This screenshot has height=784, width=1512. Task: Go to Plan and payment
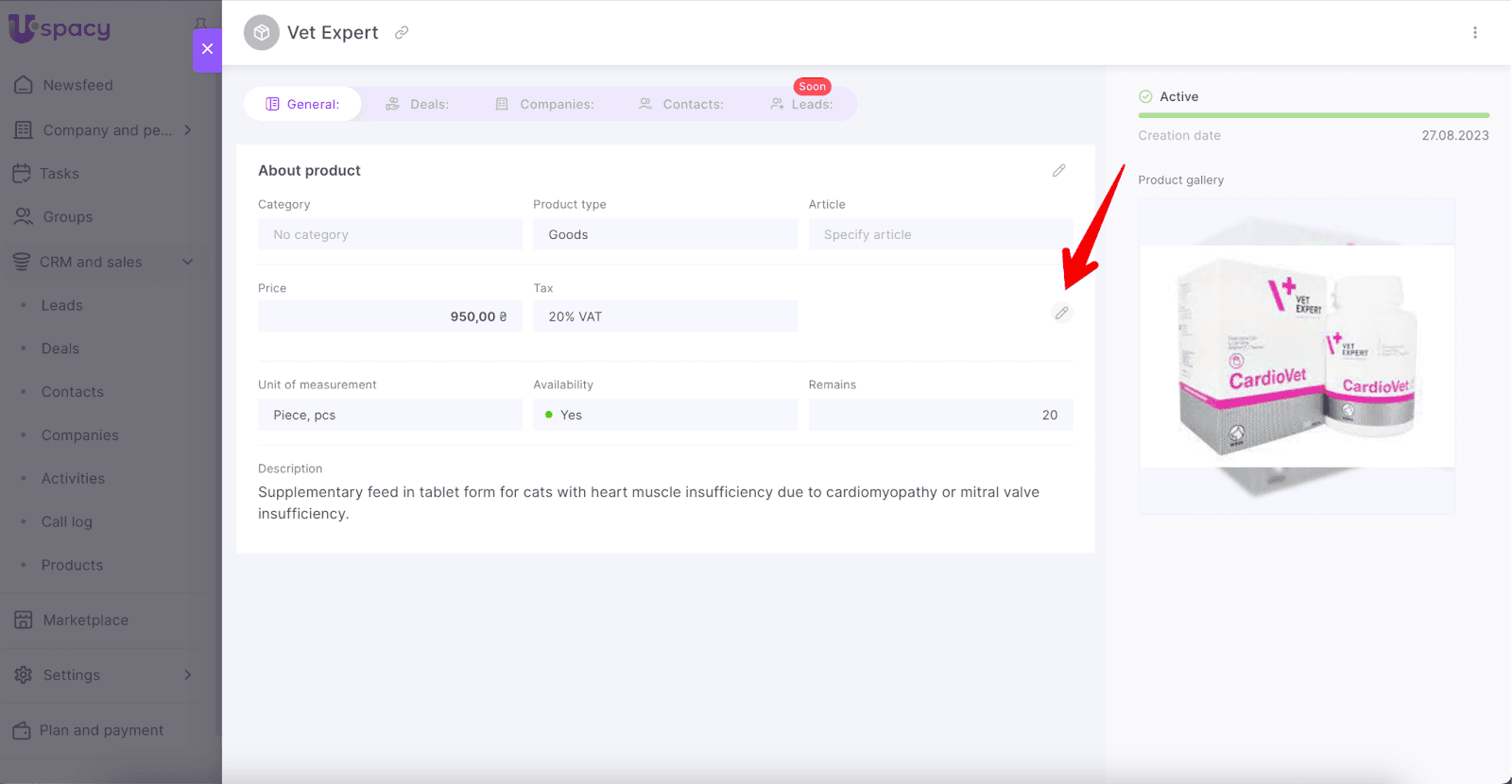[x=101, y=730]
